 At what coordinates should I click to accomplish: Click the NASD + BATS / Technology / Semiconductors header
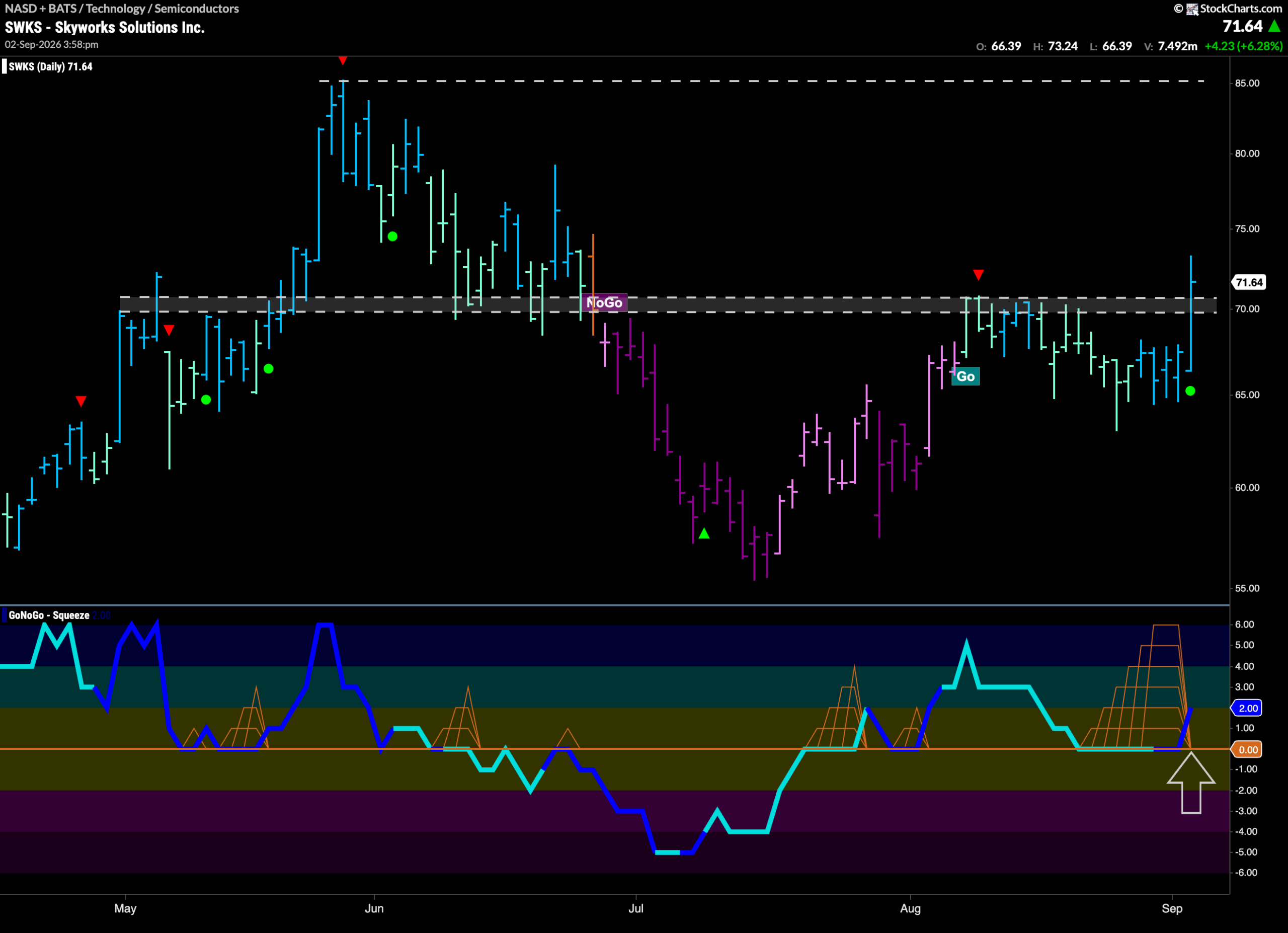tap(122, 9)
